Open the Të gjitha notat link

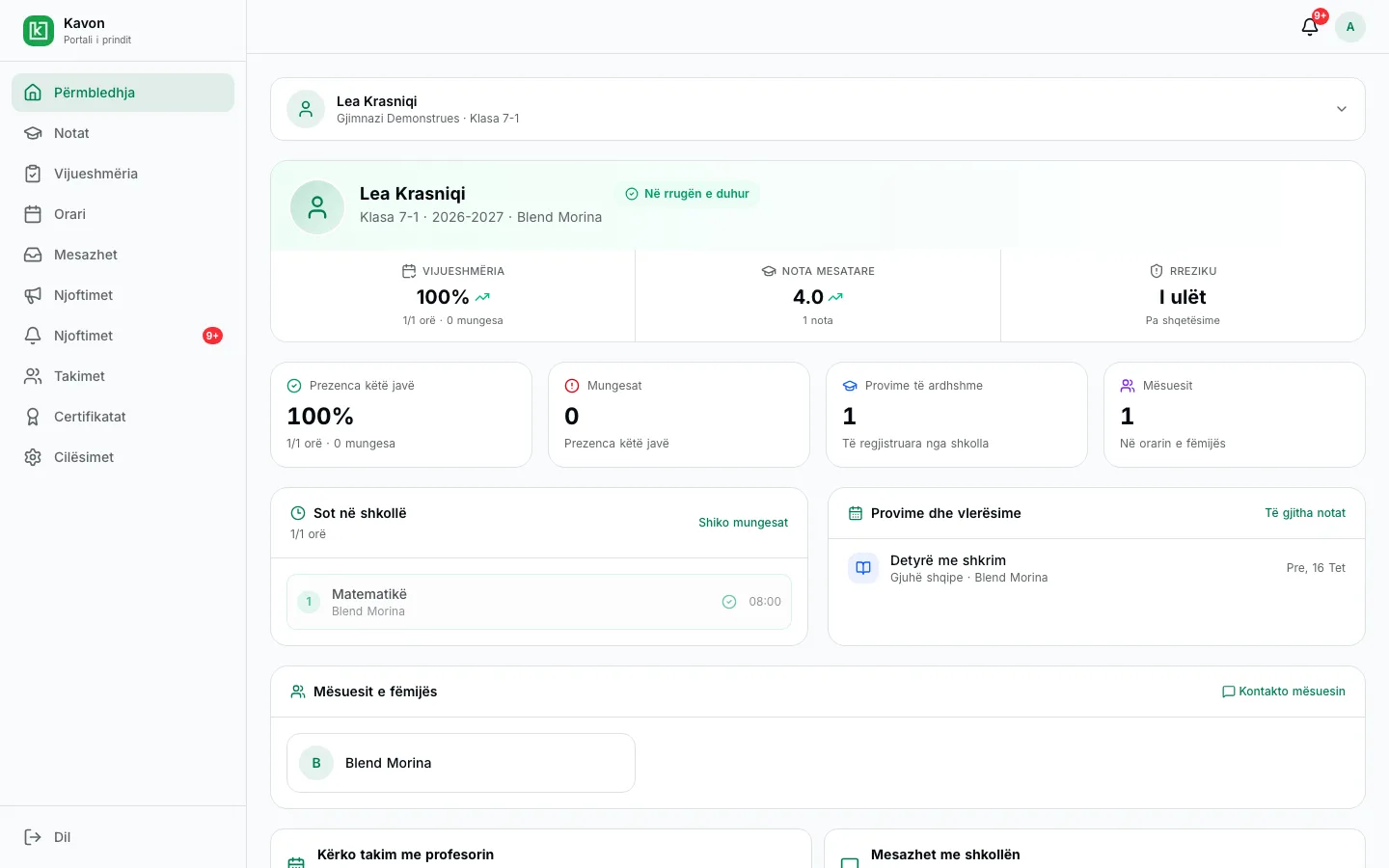1305,513
